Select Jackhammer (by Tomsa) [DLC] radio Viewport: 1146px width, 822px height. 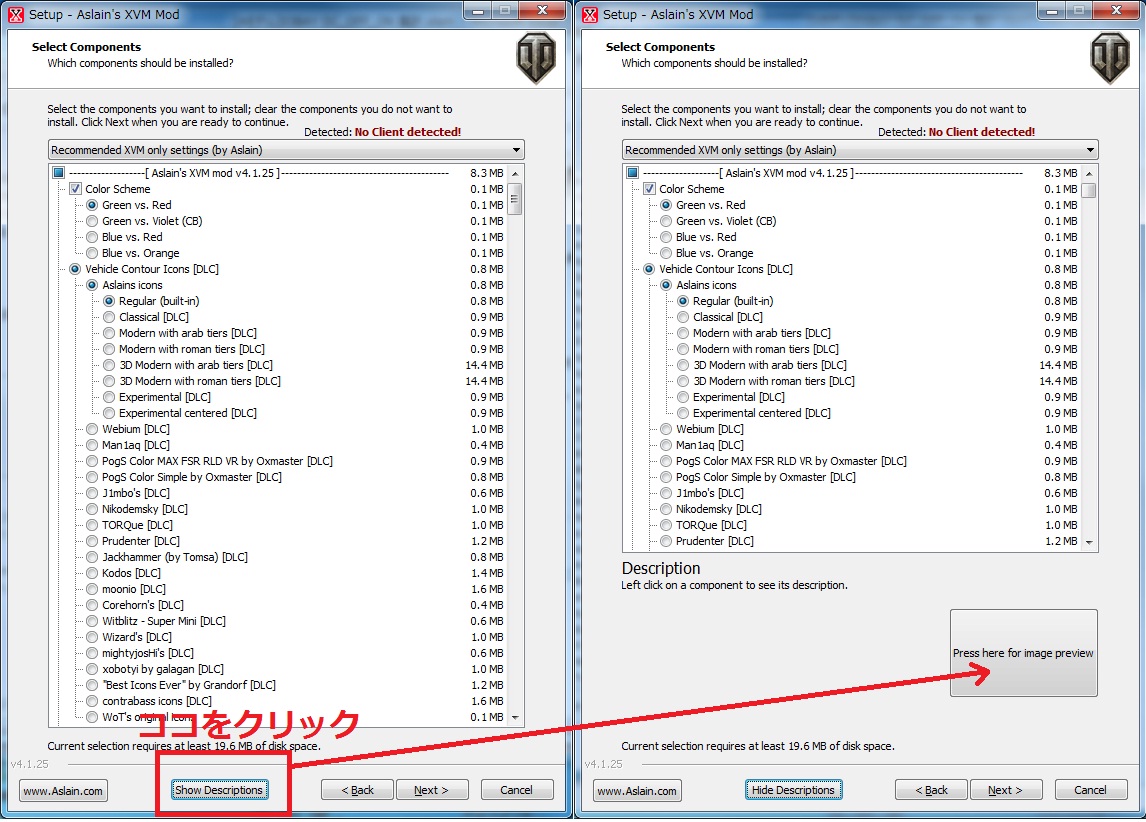pyautogui.click(x=92, y=557)
